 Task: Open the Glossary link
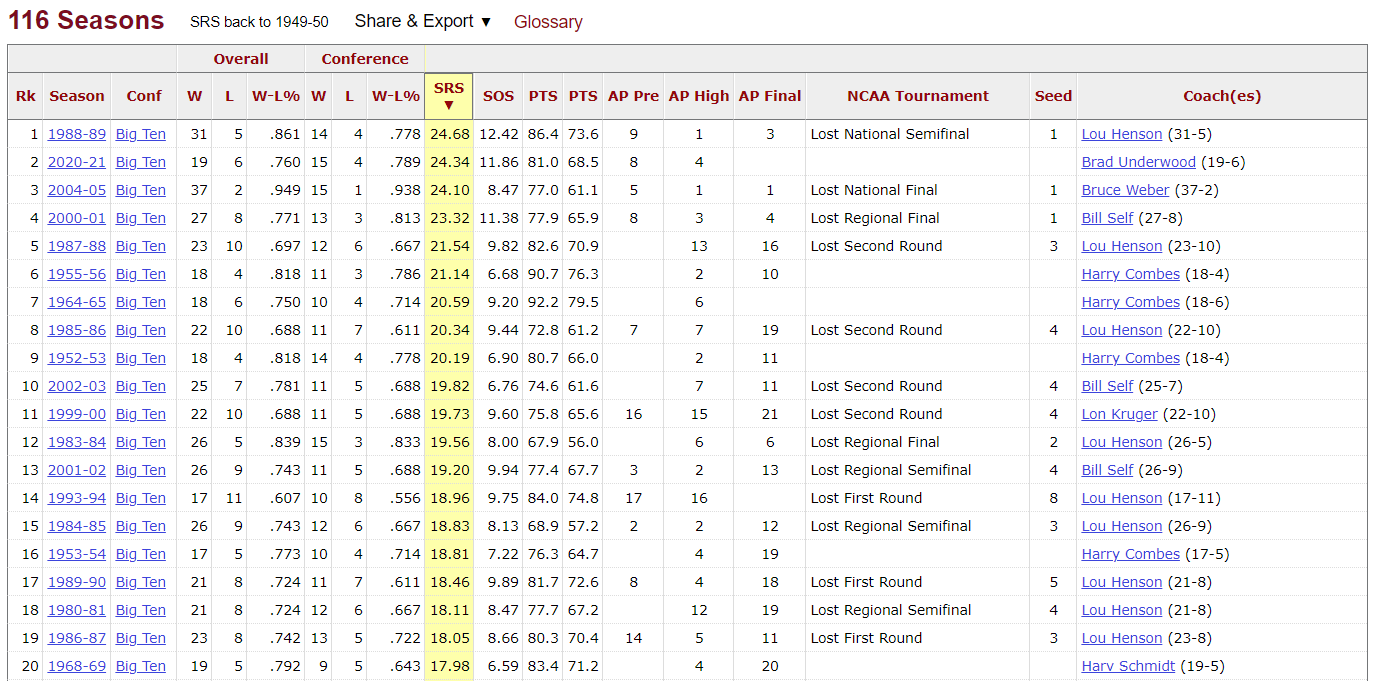click(x=547, y=22)
